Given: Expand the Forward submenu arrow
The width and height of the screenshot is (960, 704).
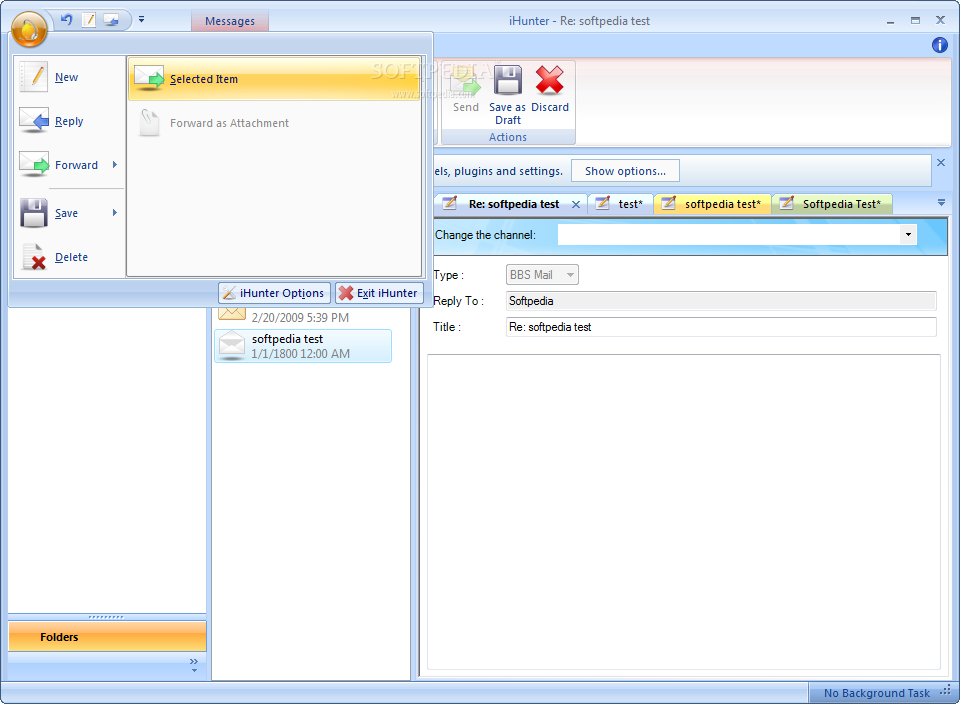Looking at the screenshot, I should tap(114, 165).
